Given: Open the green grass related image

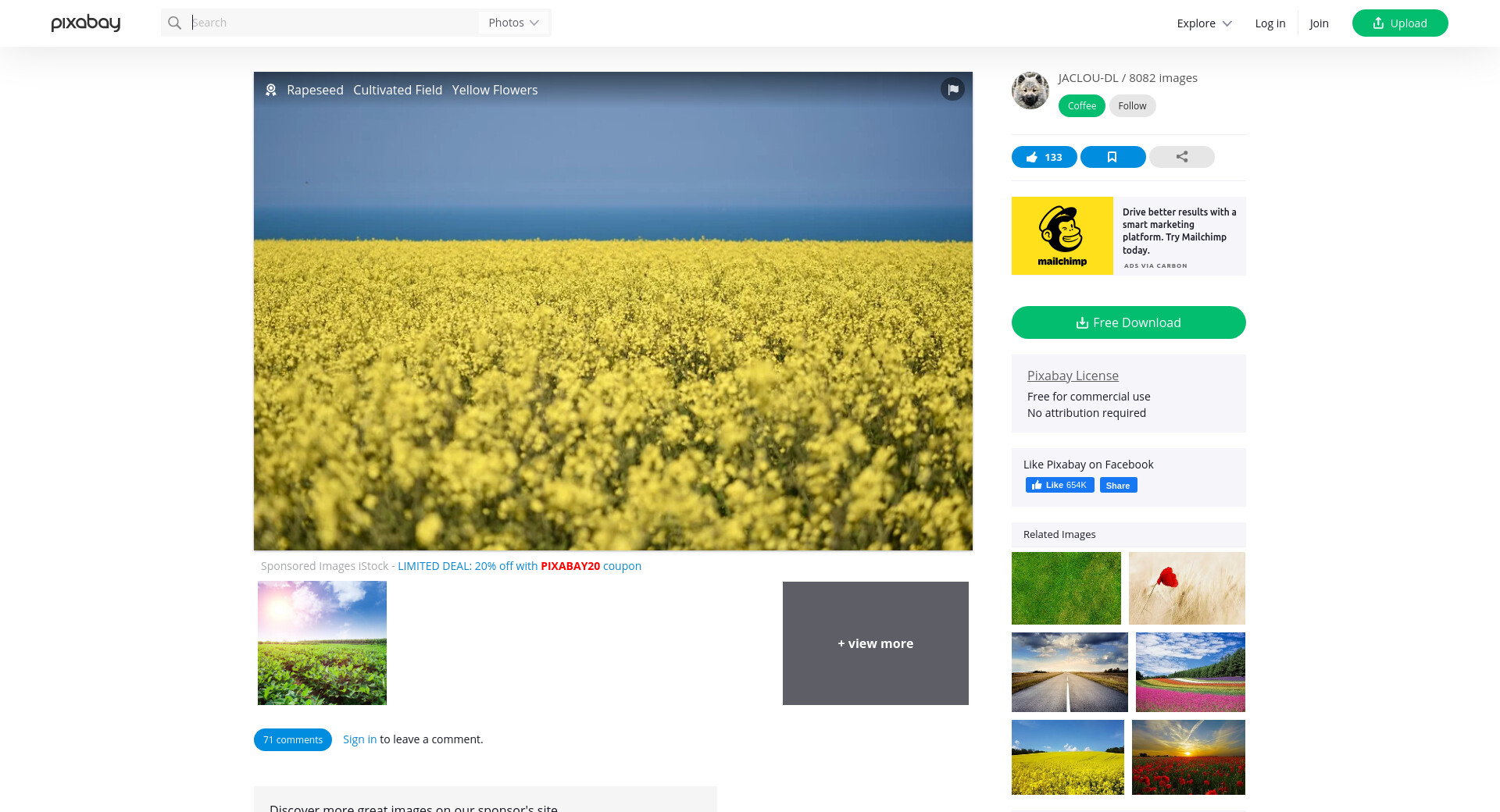Looking at the screenshot, I should (x=1066, y=588).
